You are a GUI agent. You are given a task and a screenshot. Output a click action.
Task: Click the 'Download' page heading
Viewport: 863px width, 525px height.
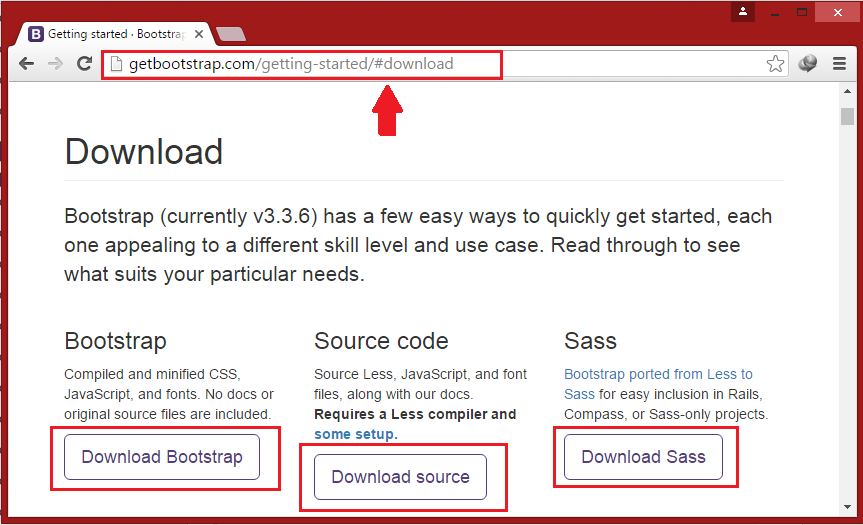(x=144, y=152)
